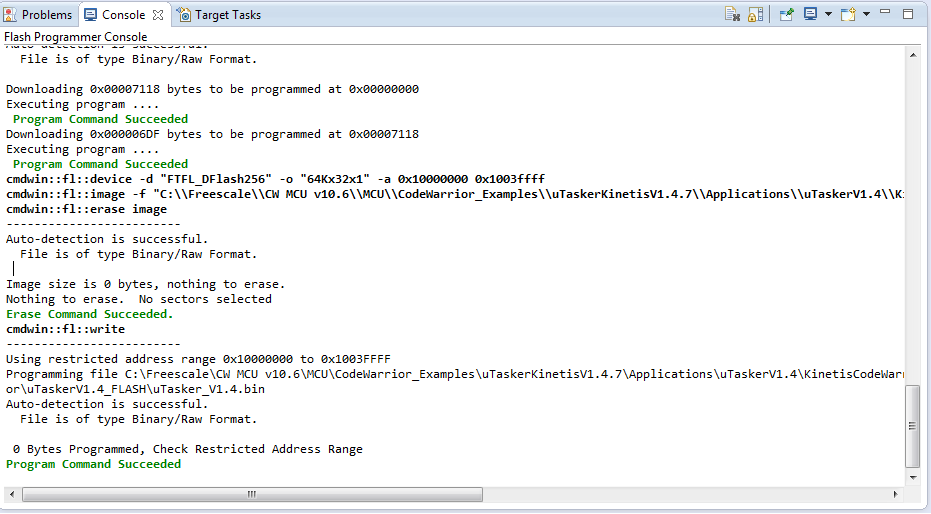
Task: Open the Target Tasks tab
Action: (227, 15)
